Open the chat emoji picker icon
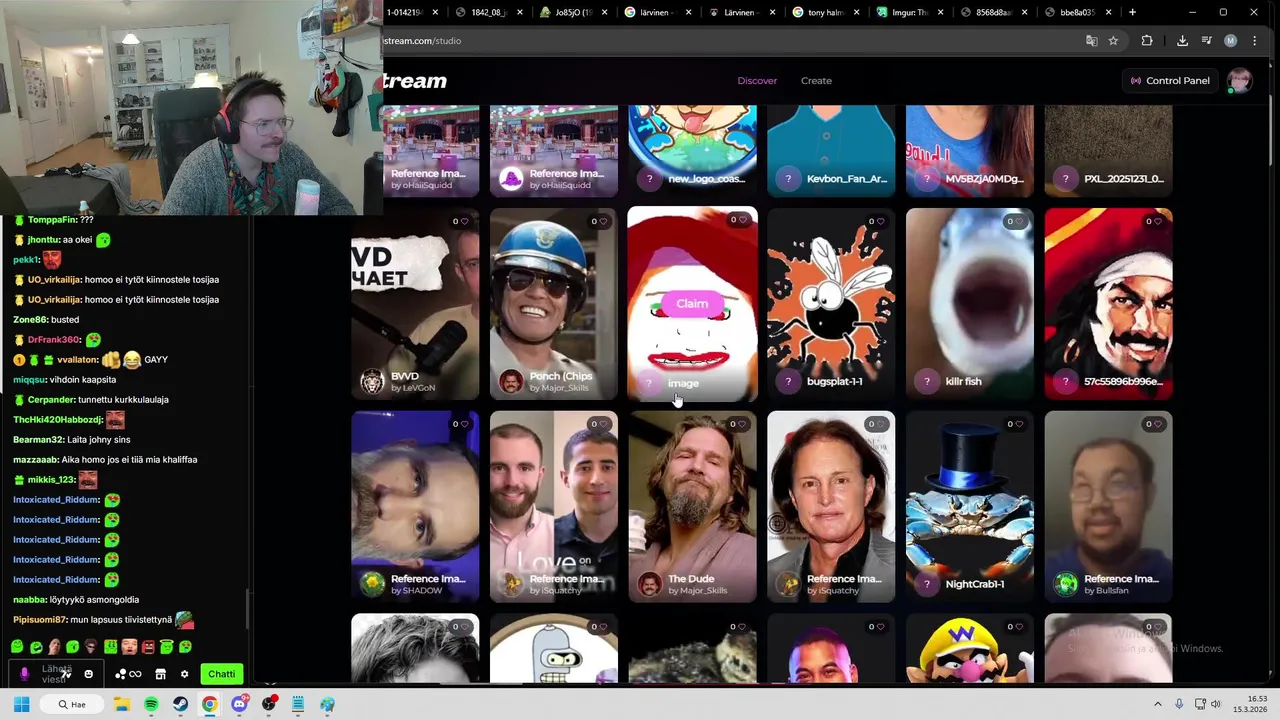This screenshot has width=1280, height=720. [88, 674]
